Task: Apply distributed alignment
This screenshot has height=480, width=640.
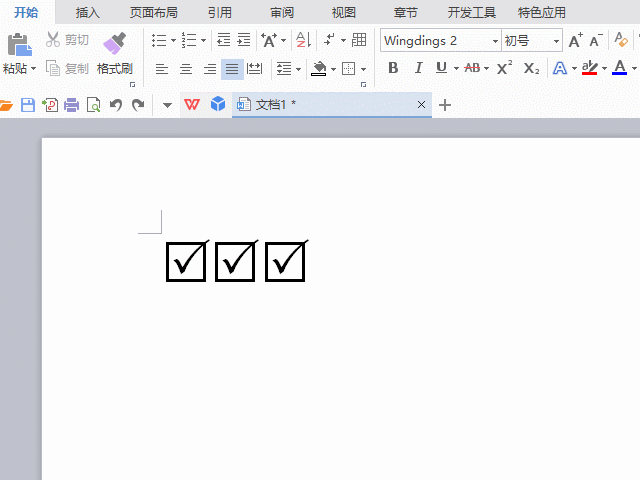Action: 255,69
